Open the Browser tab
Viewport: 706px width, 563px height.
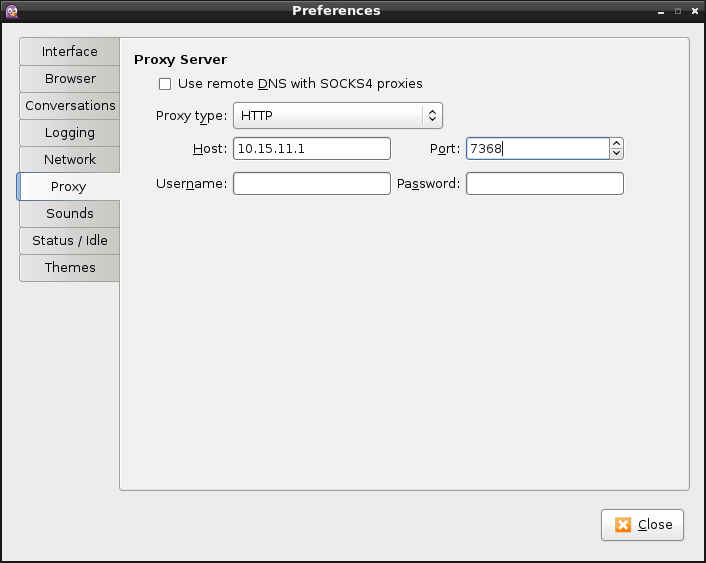coord(69,78)
